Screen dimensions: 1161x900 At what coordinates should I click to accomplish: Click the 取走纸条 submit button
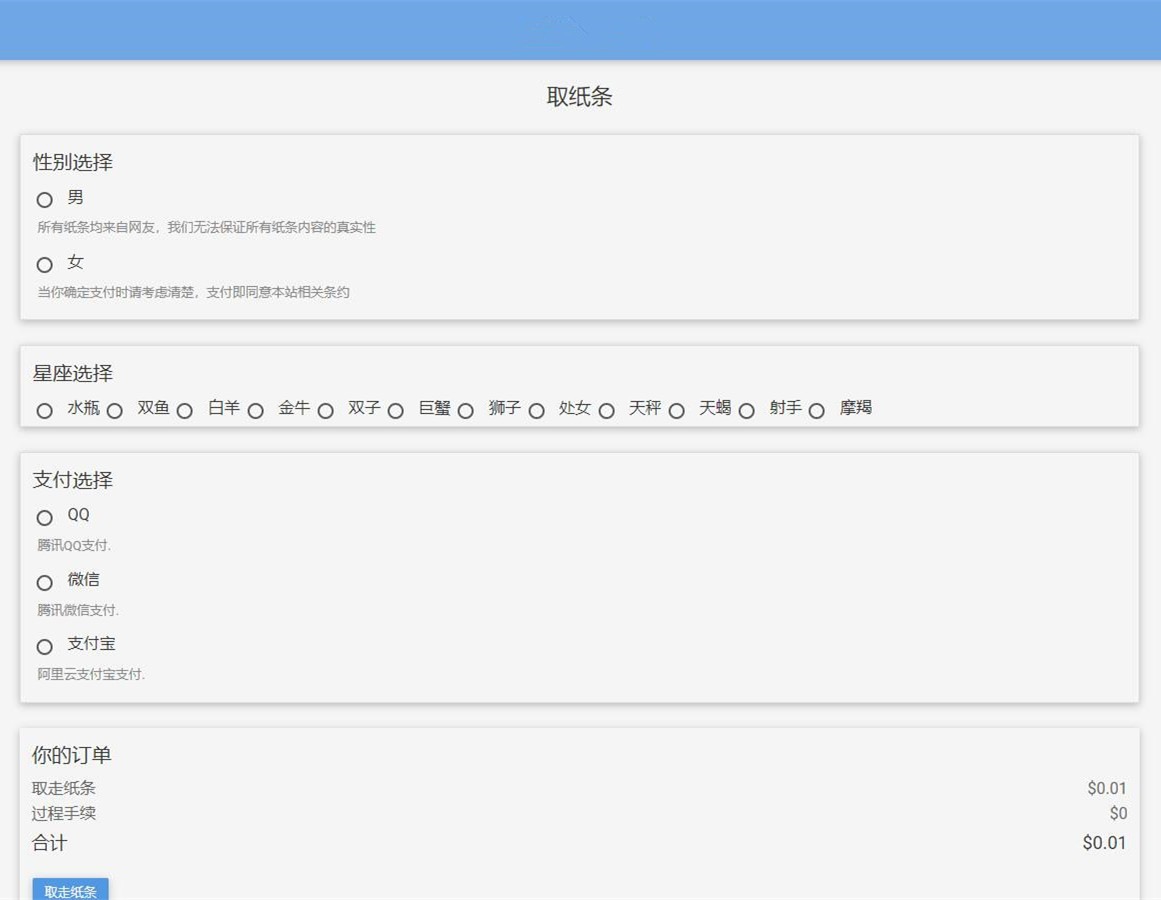(70, 890)
